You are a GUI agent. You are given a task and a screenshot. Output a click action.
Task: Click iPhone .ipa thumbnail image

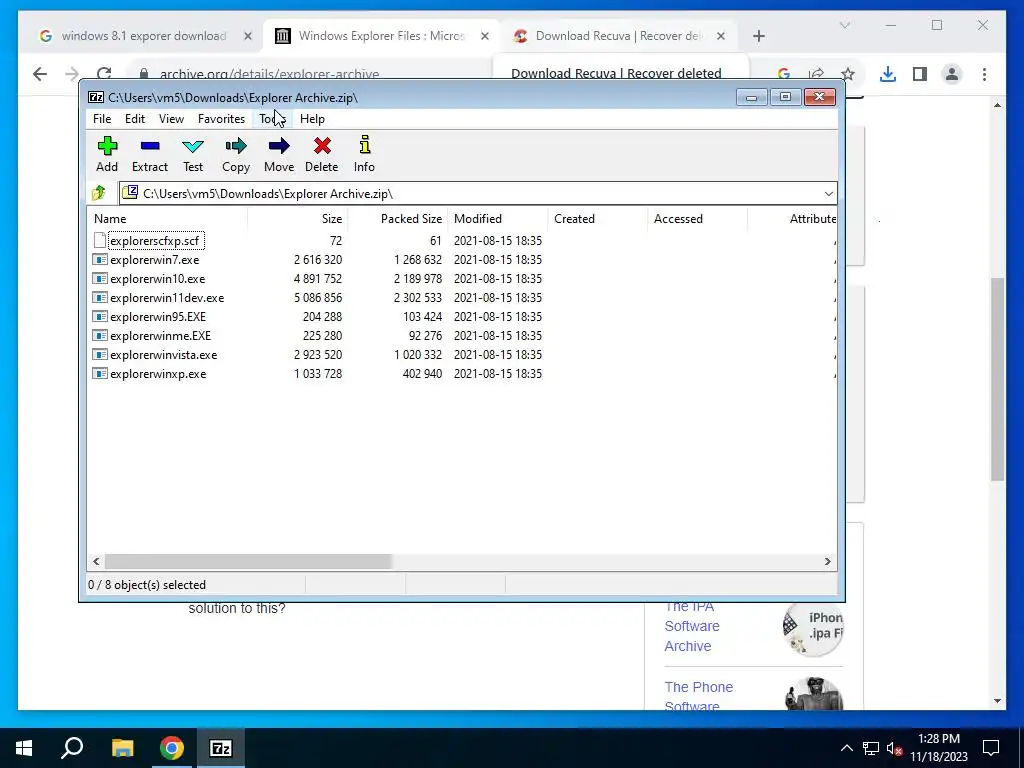coord(813,628)
